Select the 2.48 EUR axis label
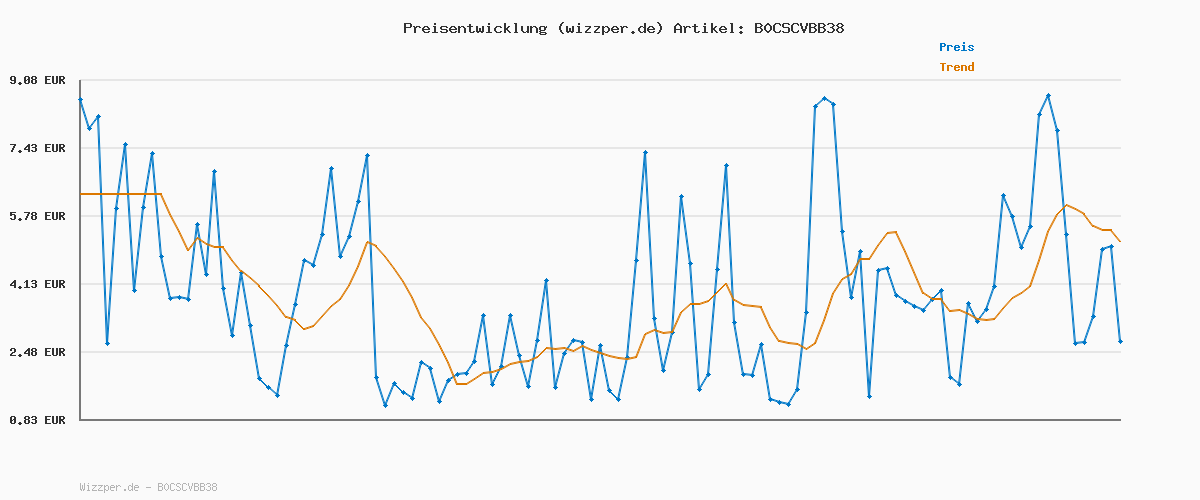The height and width of the screenshot is (500, 1200). point(37,352)
